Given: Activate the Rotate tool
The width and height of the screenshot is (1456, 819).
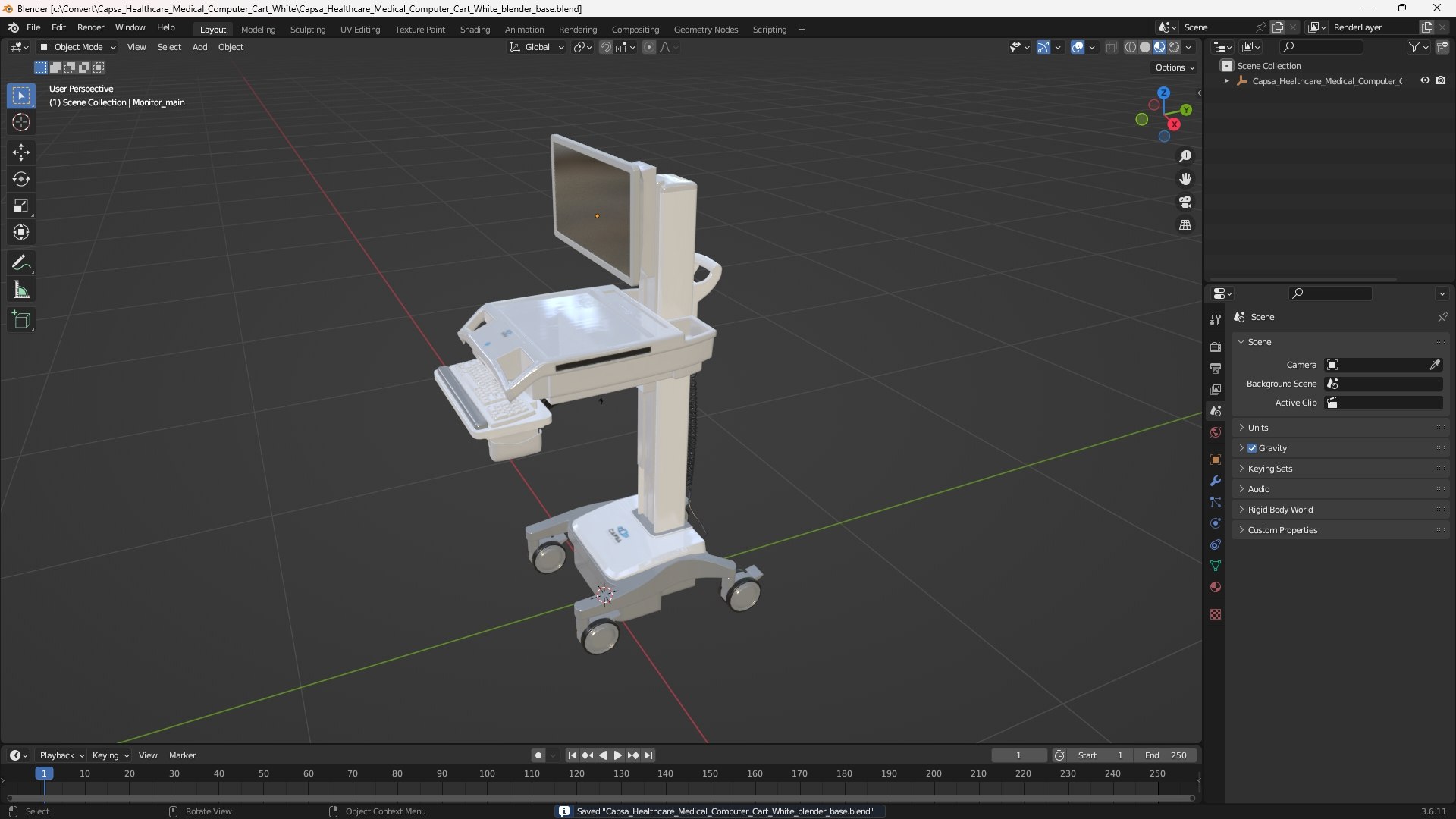Looking at the screenshot, I should pyautogui.click(x=21, y=179).
